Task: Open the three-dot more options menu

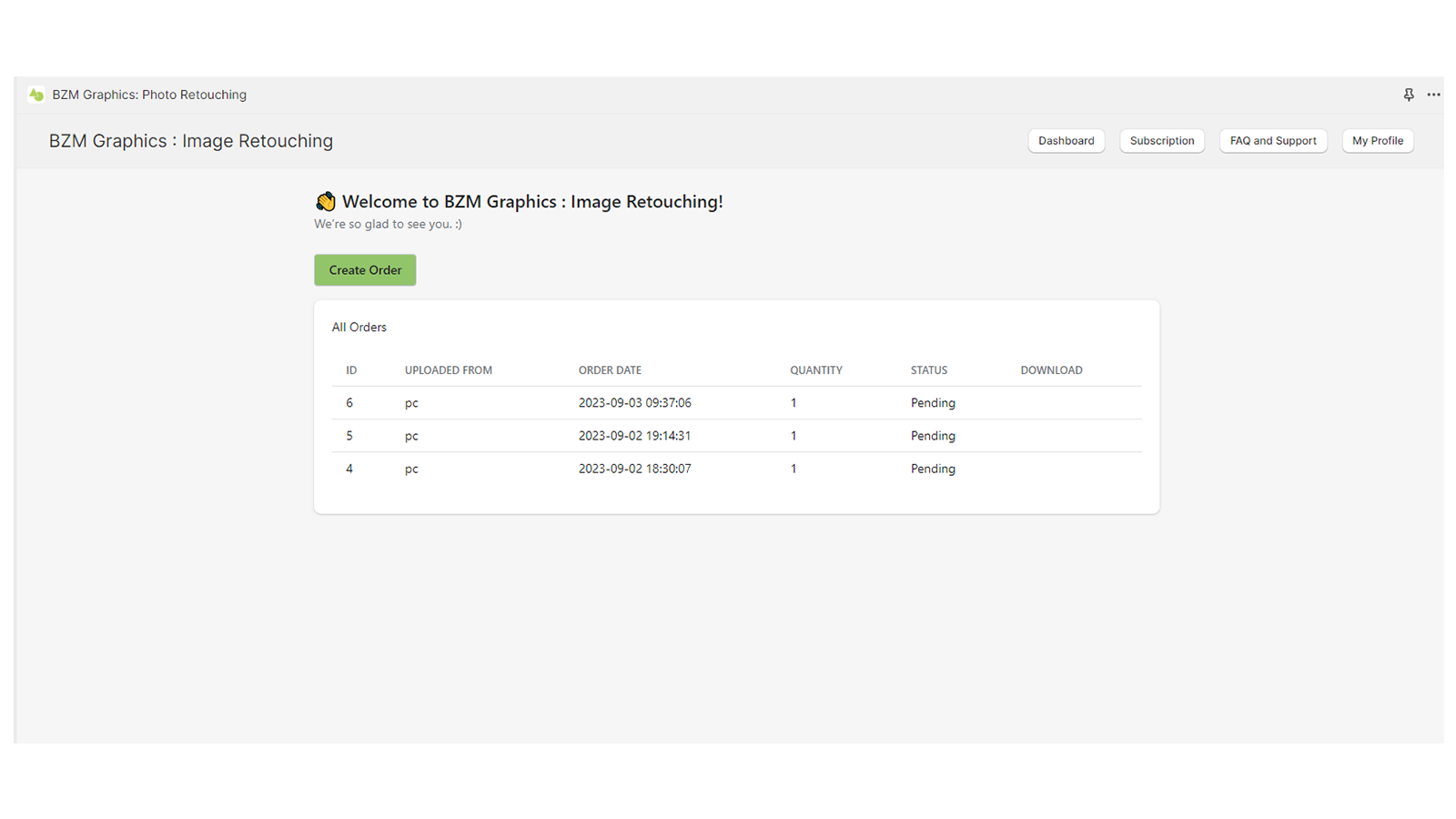Action: coord(1433,95)
